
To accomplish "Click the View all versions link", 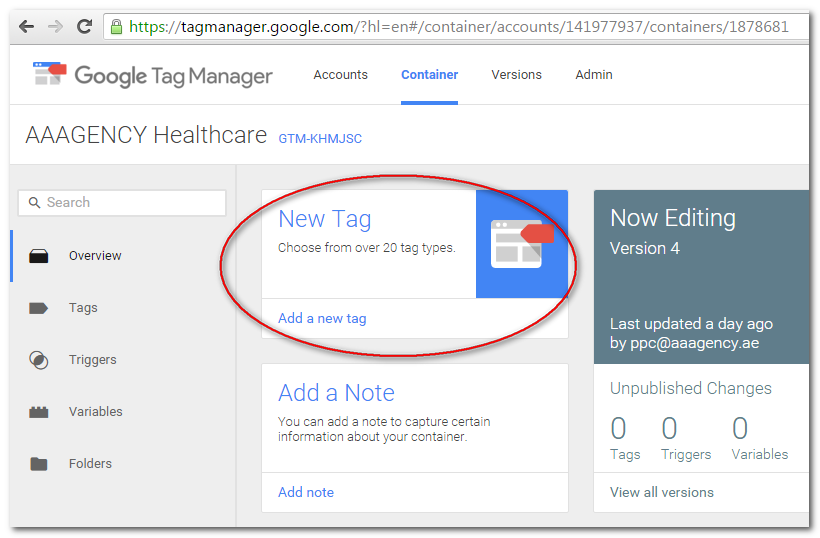I will point(662,493).
